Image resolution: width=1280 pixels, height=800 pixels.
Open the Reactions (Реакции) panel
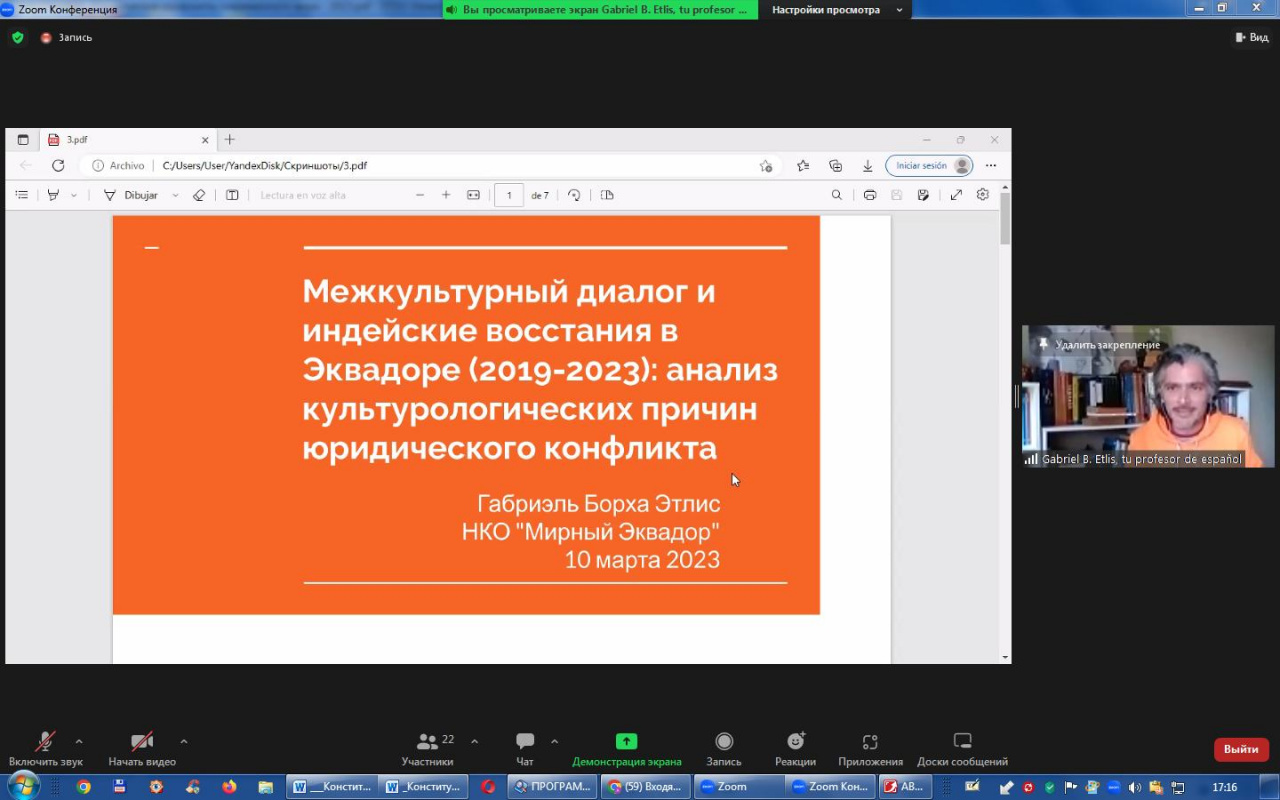795,749
